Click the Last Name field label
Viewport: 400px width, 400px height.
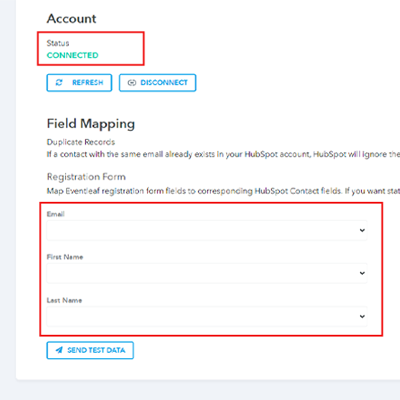point(64,300)
